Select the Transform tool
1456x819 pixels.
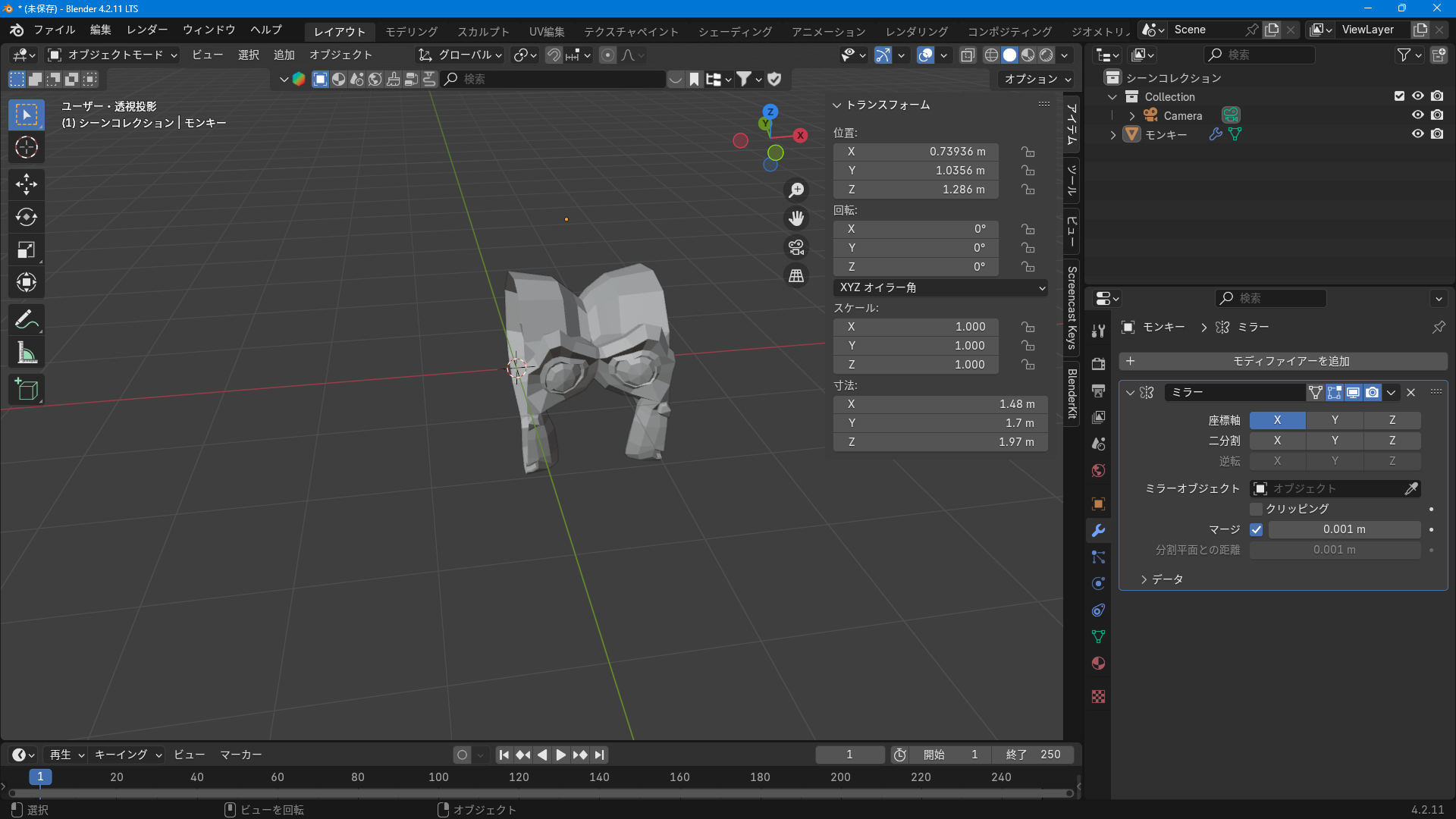pyautogui.click(x=27, y=282)
